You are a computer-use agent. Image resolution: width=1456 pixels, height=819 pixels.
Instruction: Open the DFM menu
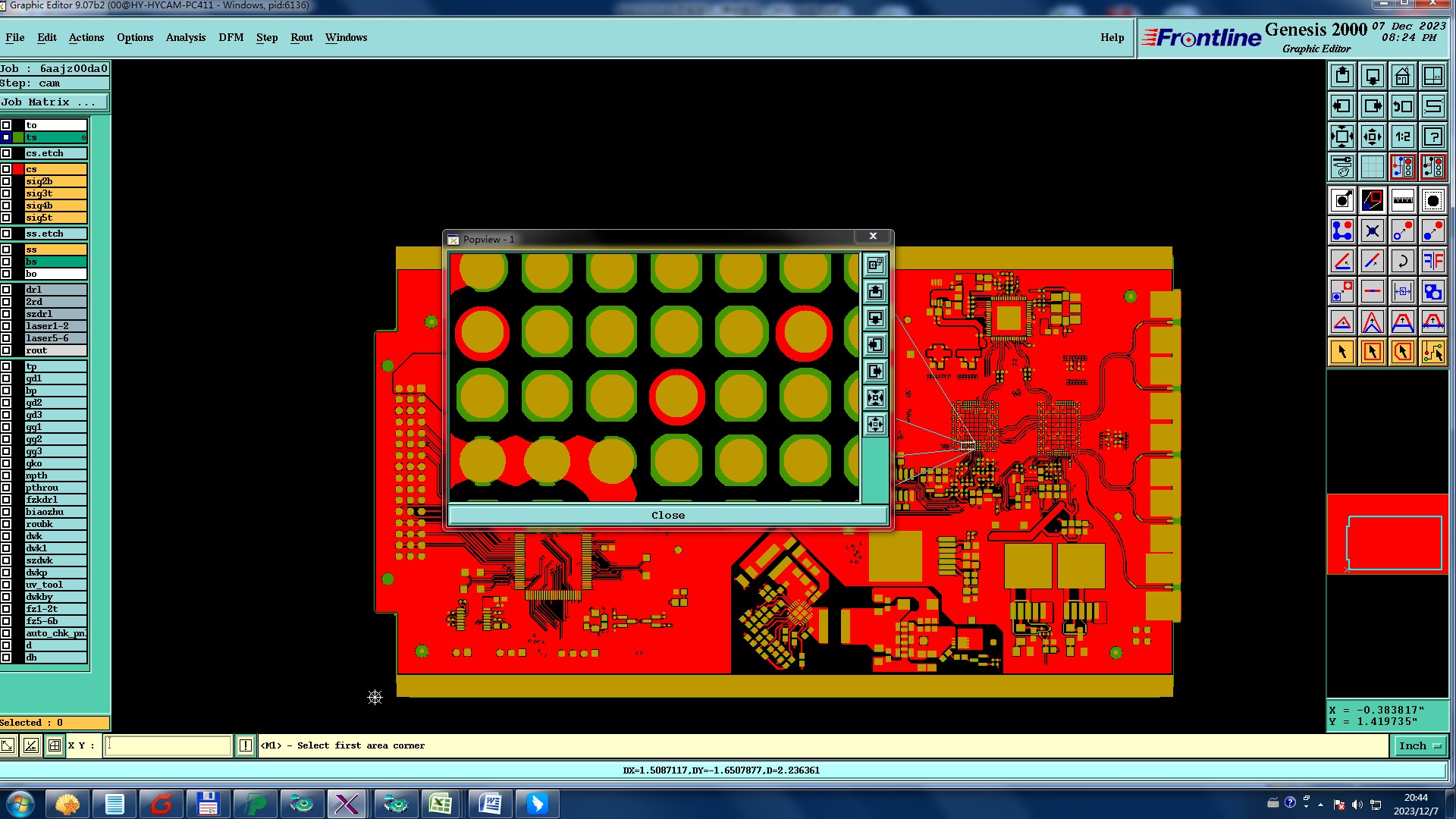[231, 37]
